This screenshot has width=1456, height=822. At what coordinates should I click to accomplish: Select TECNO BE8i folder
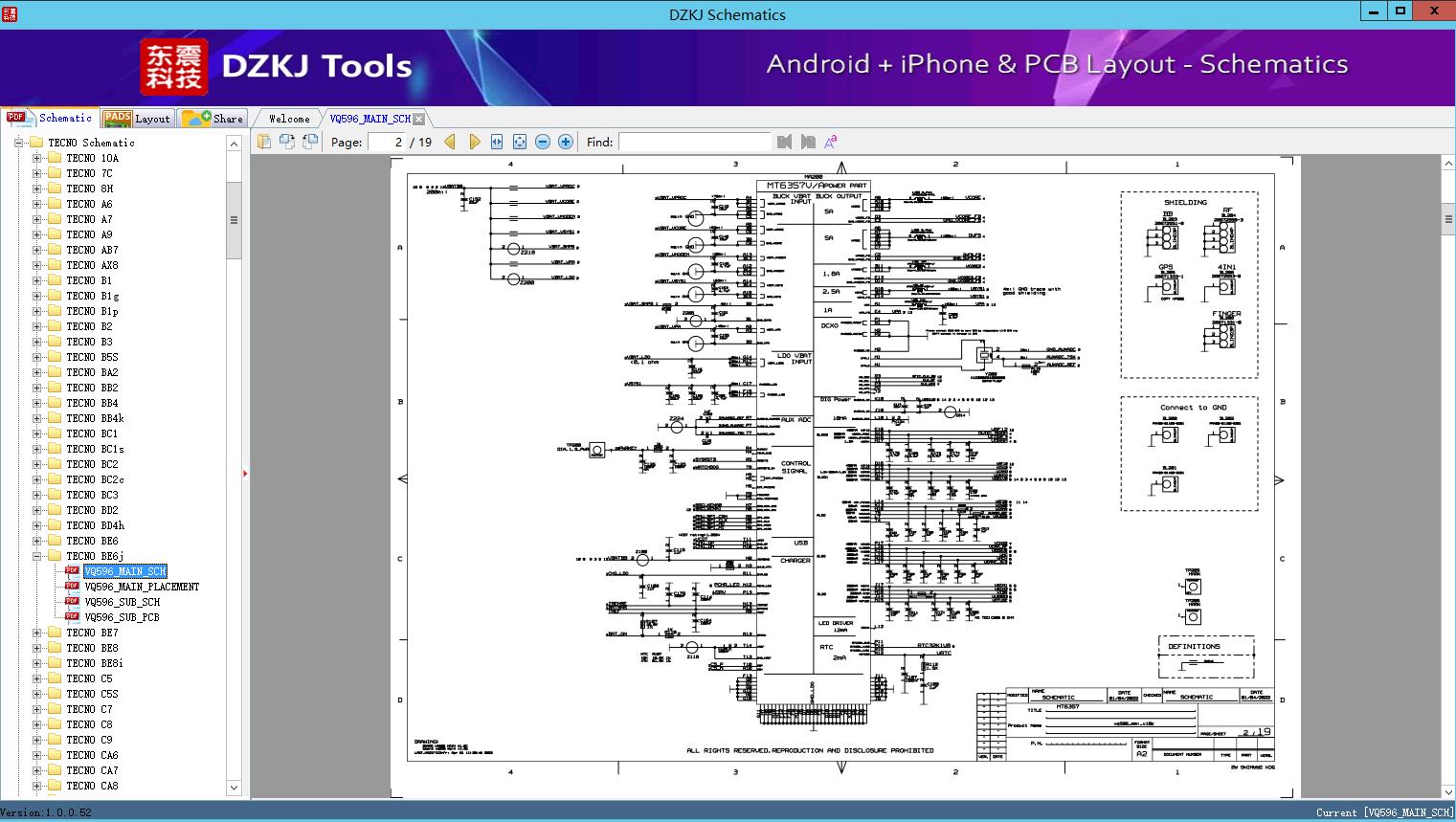coord(95,663)
